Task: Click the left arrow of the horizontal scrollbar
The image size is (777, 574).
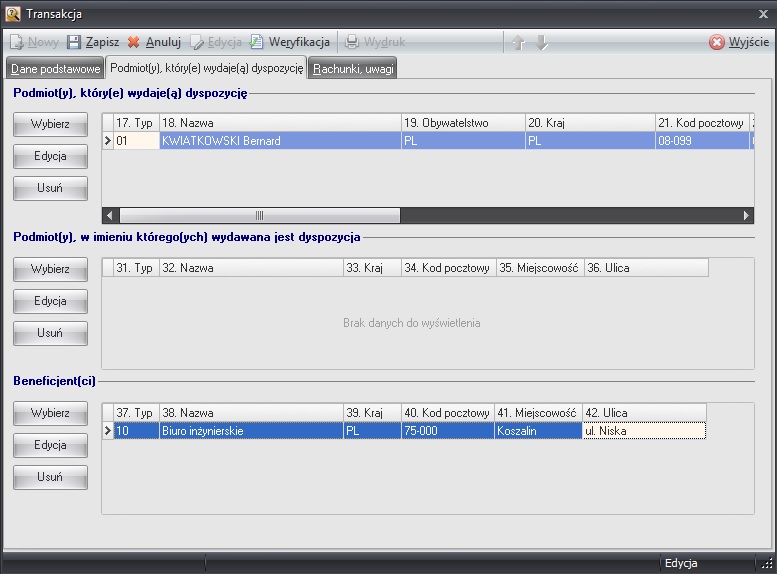Action: pos(111,215)
